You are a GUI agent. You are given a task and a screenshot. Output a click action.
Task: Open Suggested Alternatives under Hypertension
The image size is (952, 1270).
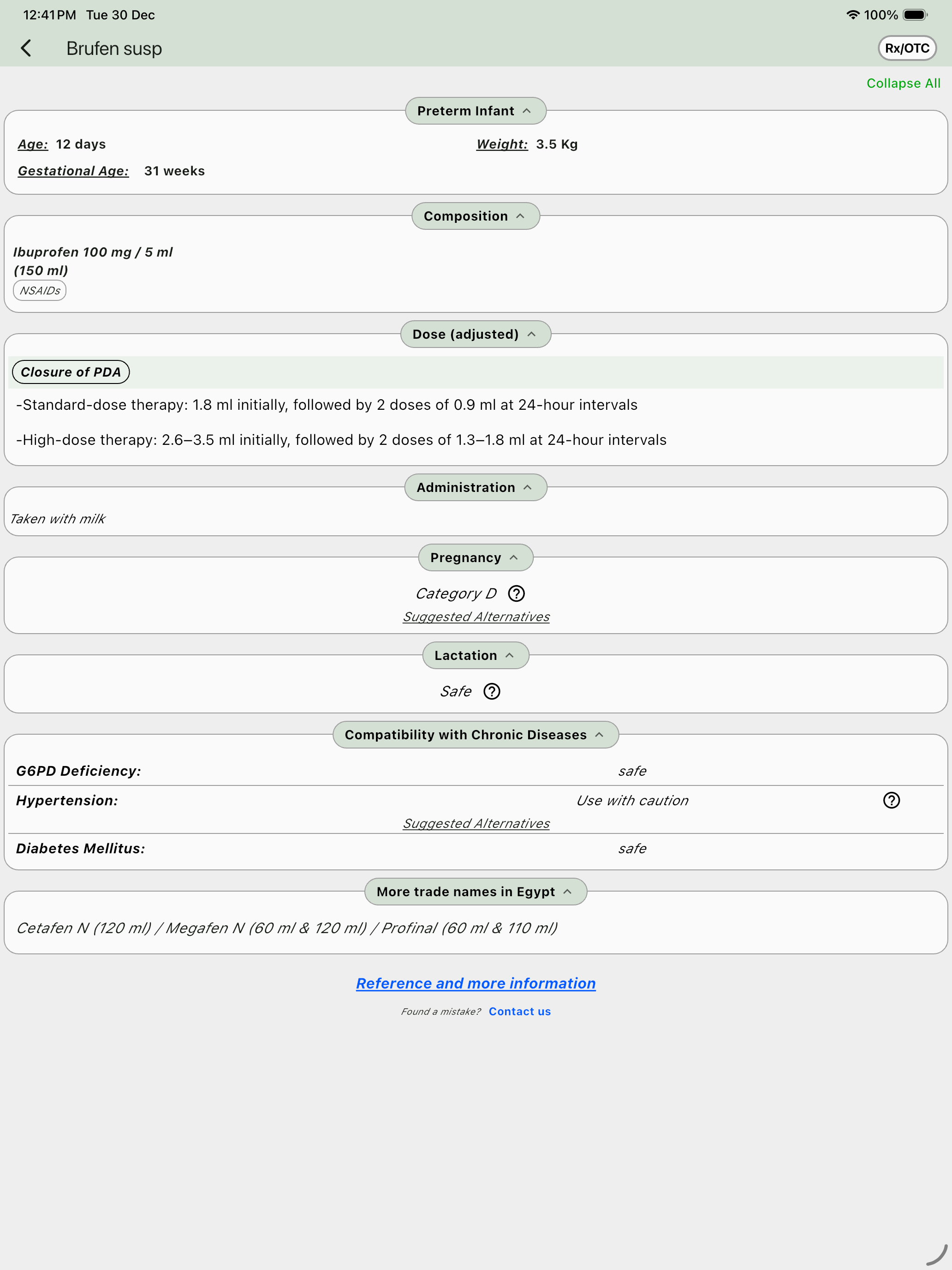pos(476,823)
